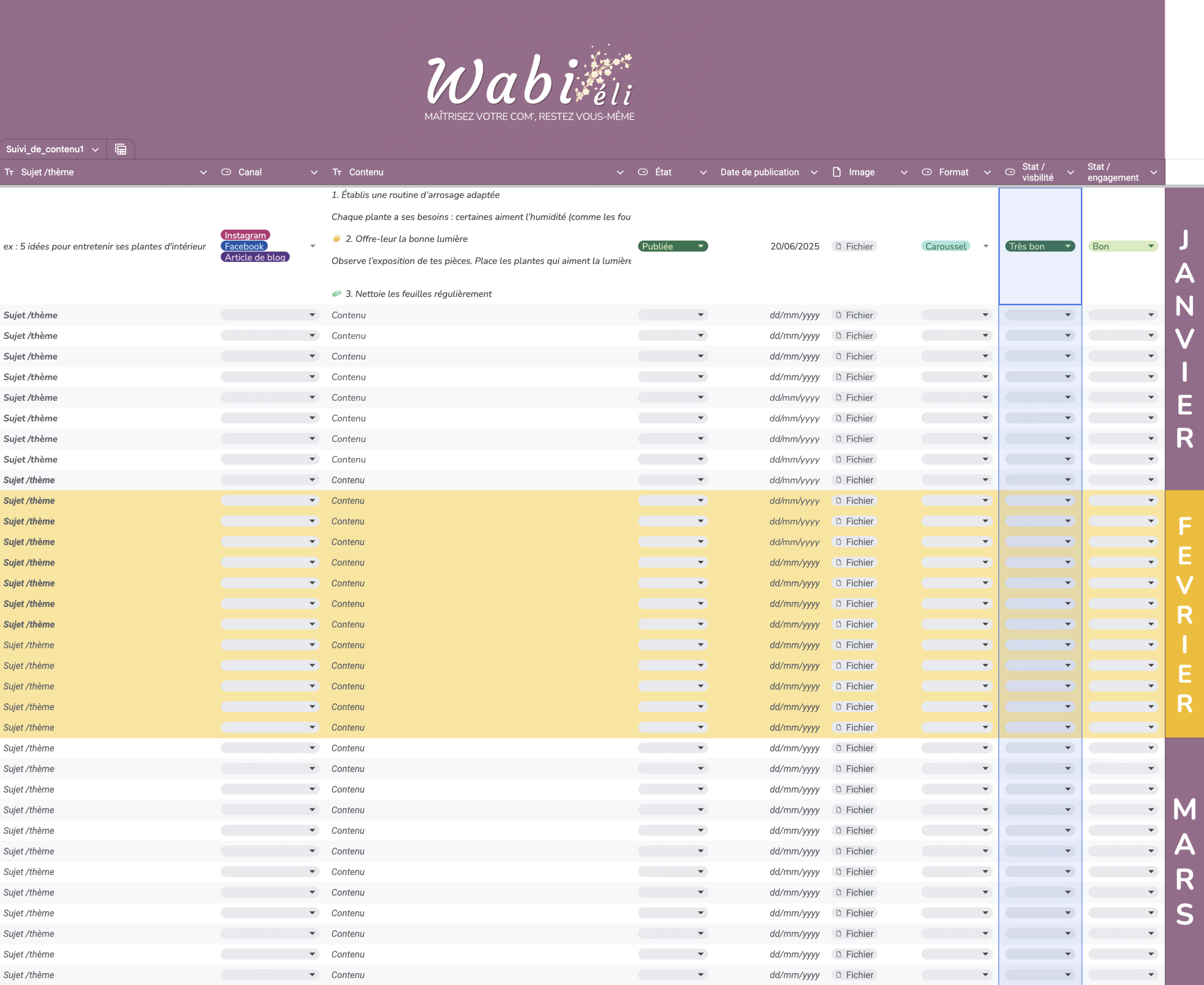1204x985 pixels.
Task: Click the Stat / engagement header label
Action: pos(1112,172)
